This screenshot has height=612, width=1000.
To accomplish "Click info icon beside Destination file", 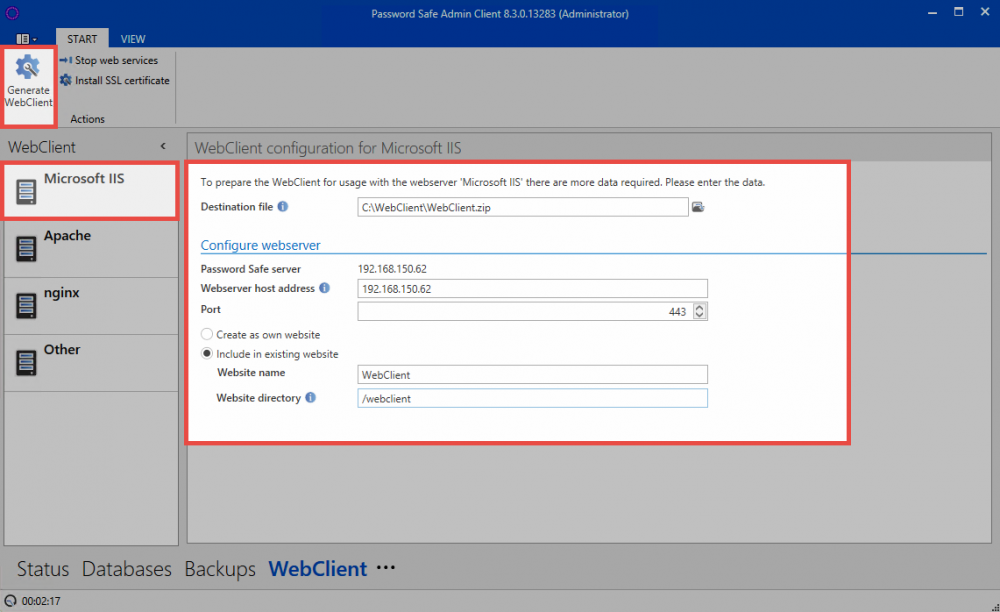I will (x=283, y=207).
